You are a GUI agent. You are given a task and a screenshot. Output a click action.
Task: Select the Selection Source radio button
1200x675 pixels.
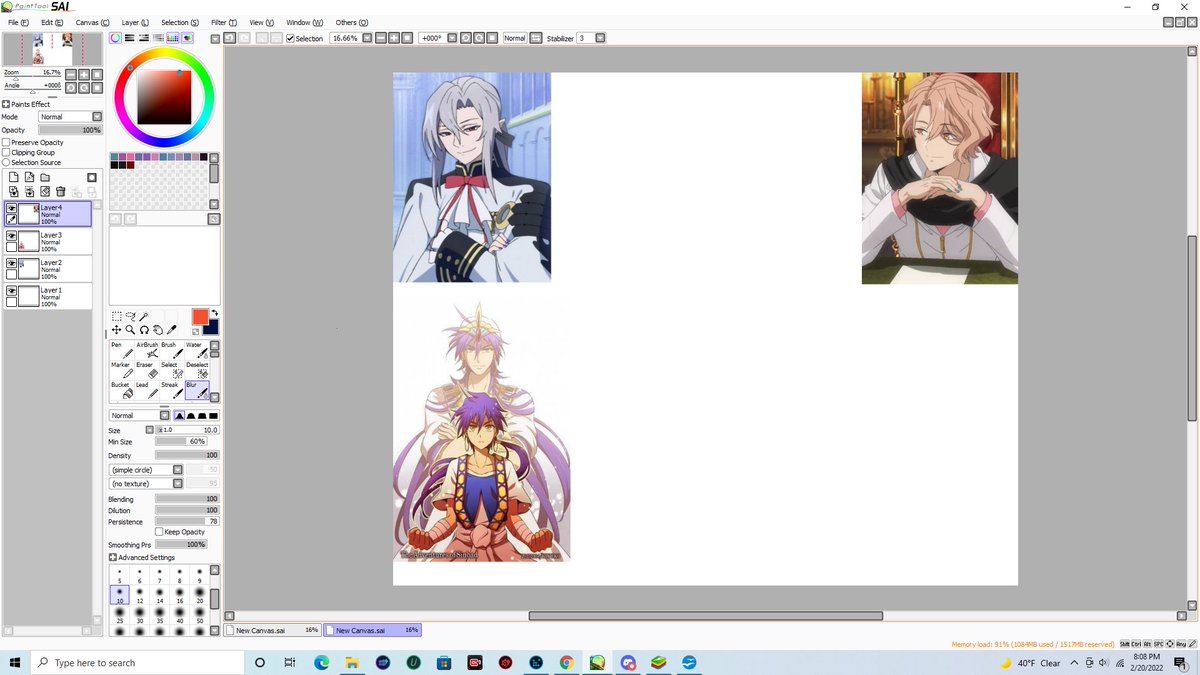[6, 162]
